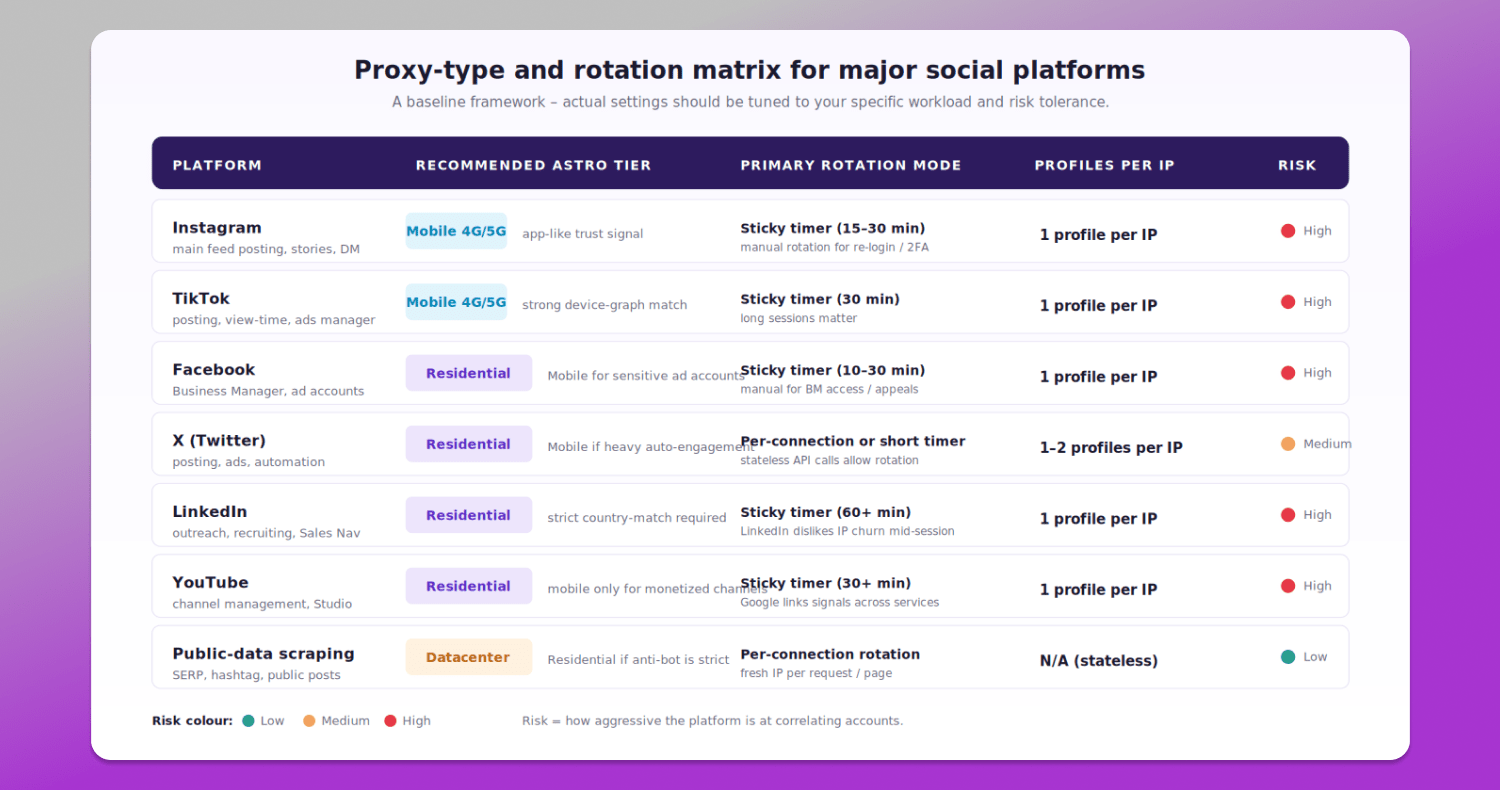Click 'strict country-match required' note
Viewport: 1500px width, 790px height.
tap(637, 518)
